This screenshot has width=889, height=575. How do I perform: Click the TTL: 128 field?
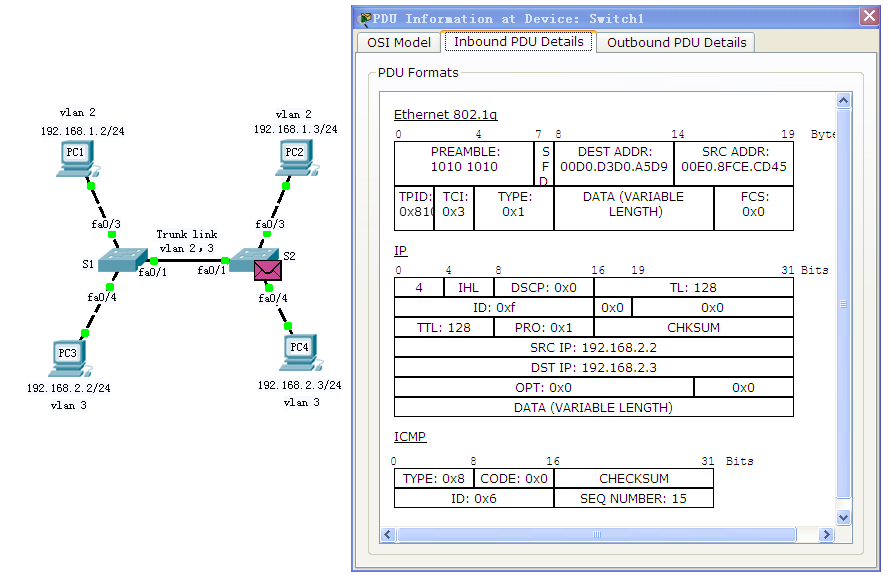tap(444, 328)
